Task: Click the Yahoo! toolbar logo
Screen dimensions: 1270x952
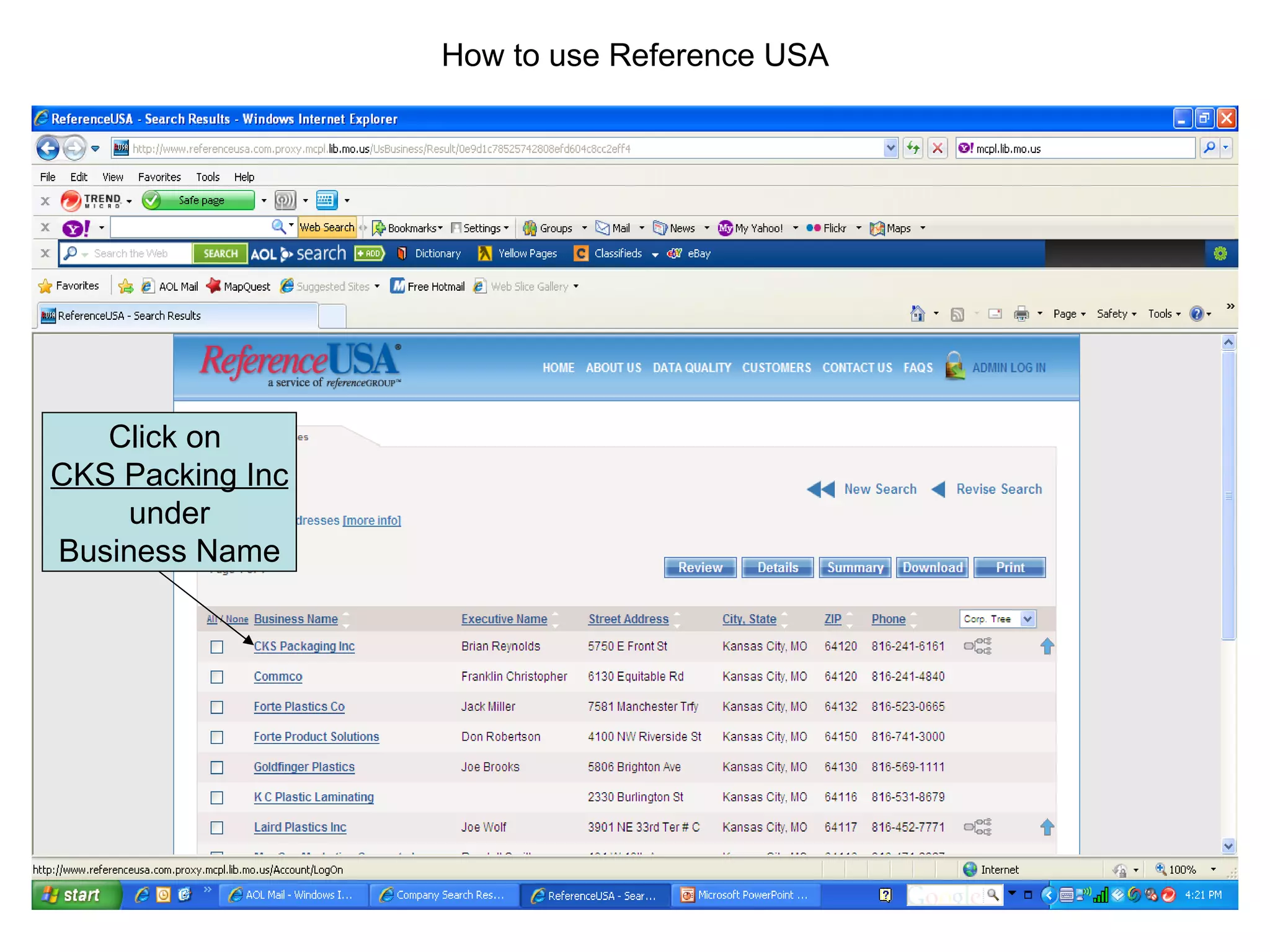Action: point(76,228)
